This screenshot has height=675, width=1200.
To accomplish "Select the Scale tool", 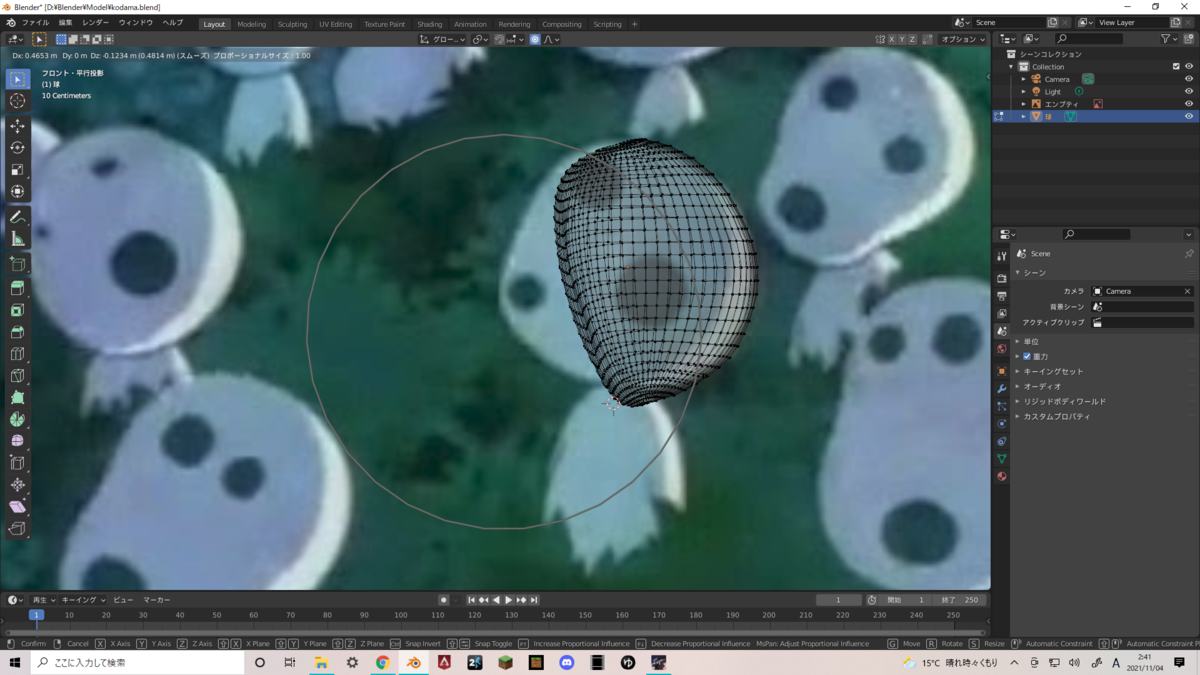I will (x=17, y=170).
